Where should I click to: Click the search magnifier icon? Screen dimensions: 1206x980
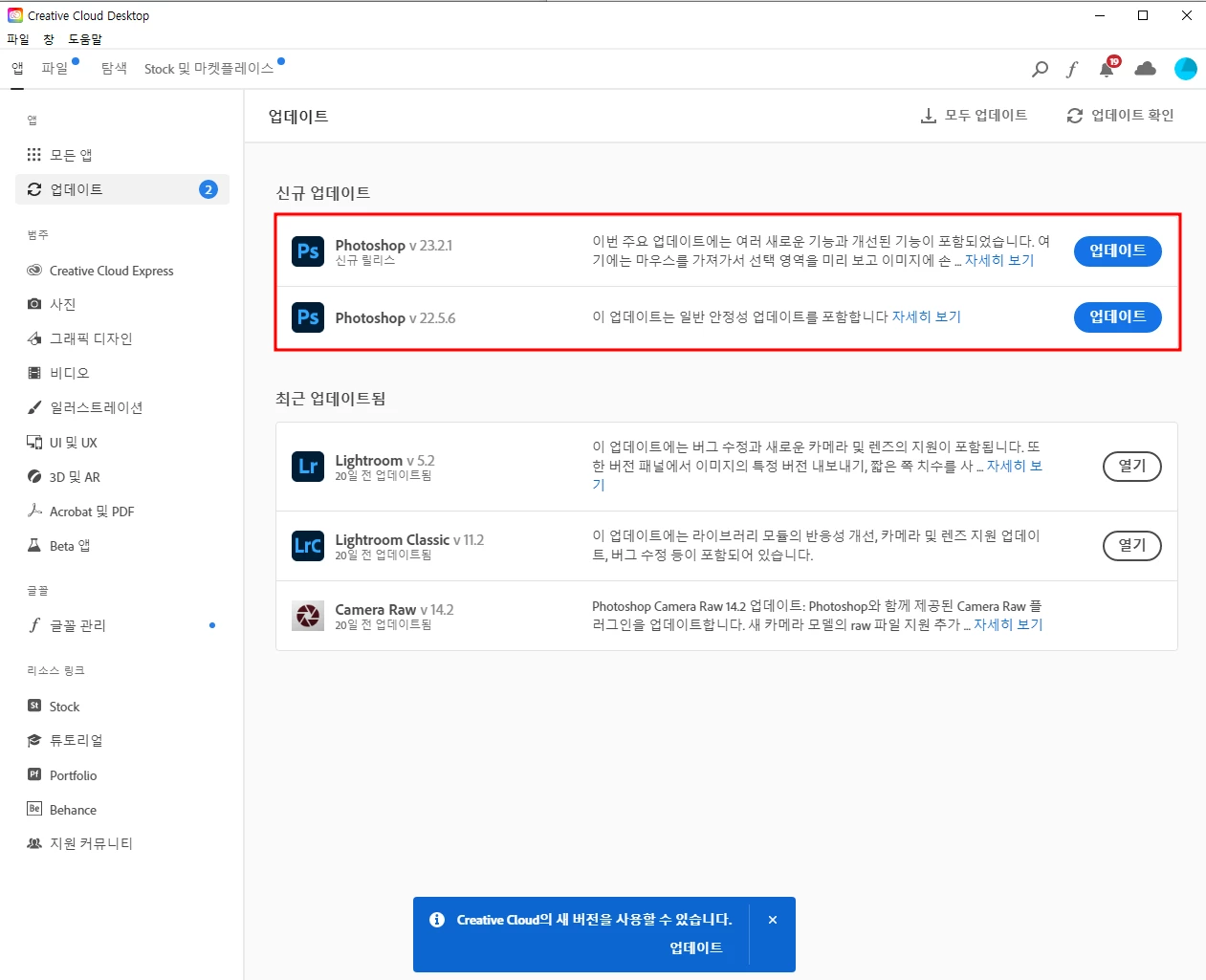coord(1040,69)
